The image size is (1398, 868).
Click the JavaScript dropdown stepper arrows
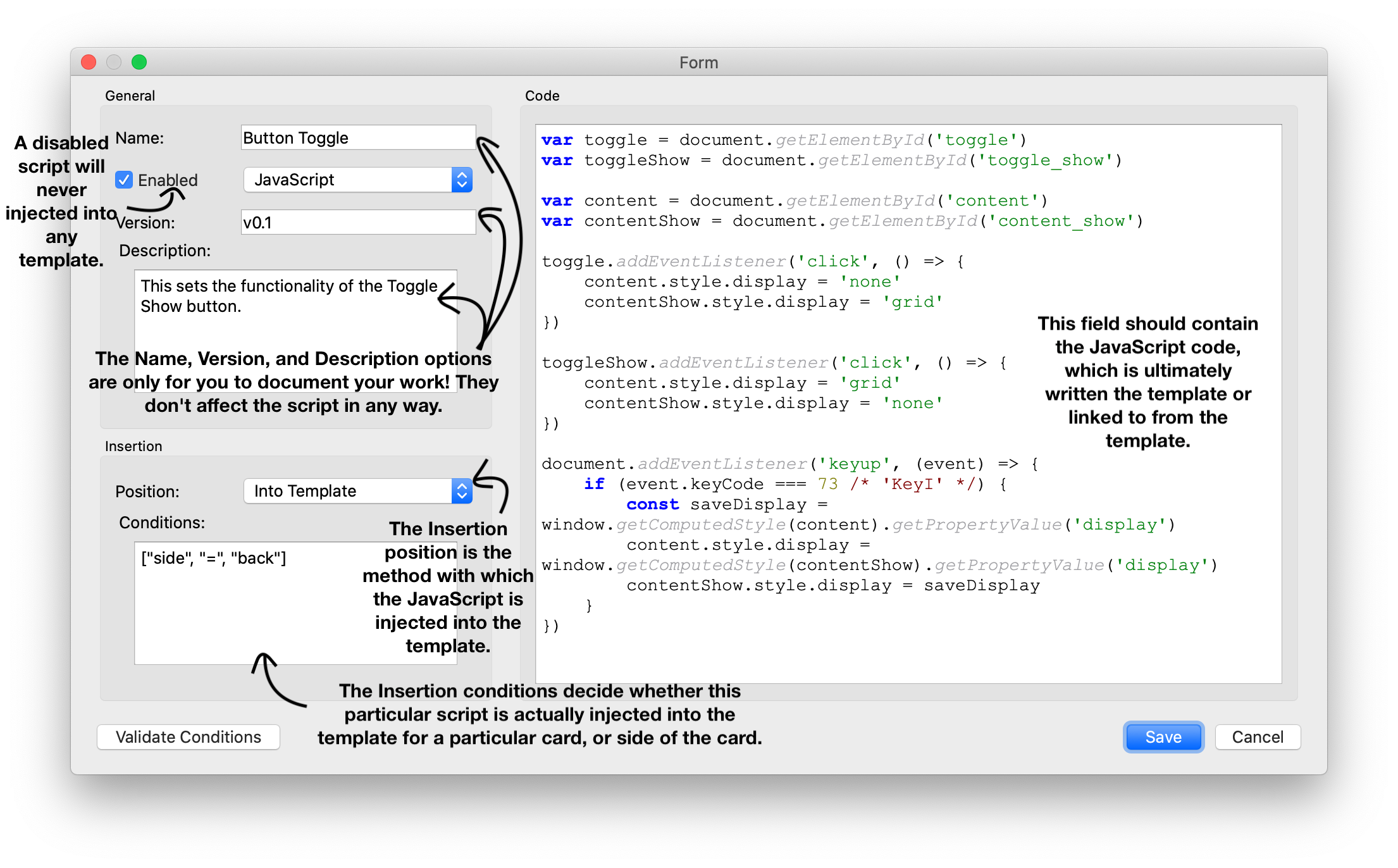point(462,180)
